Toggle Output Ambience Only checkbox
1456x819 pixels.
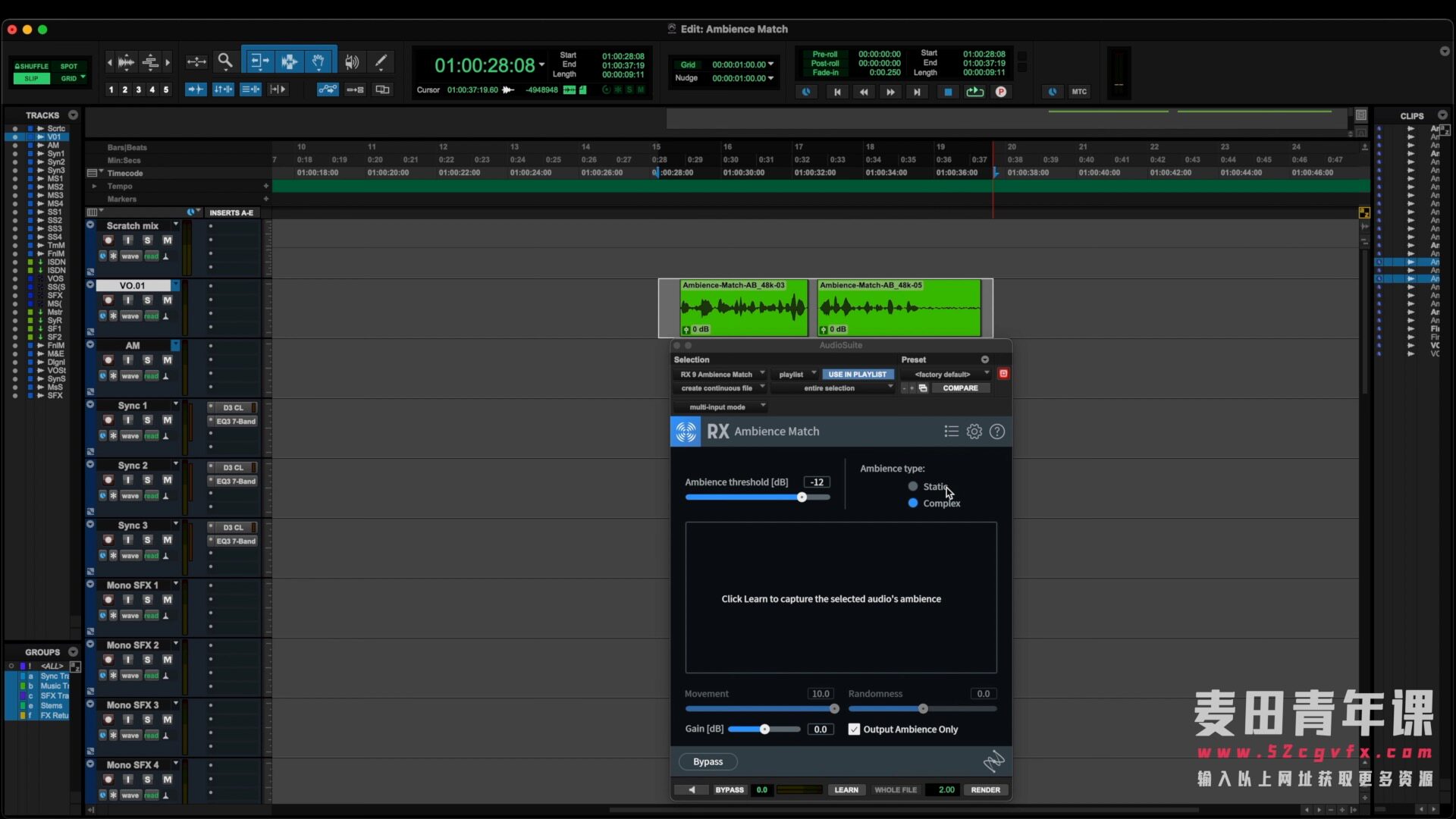[855, 730]
